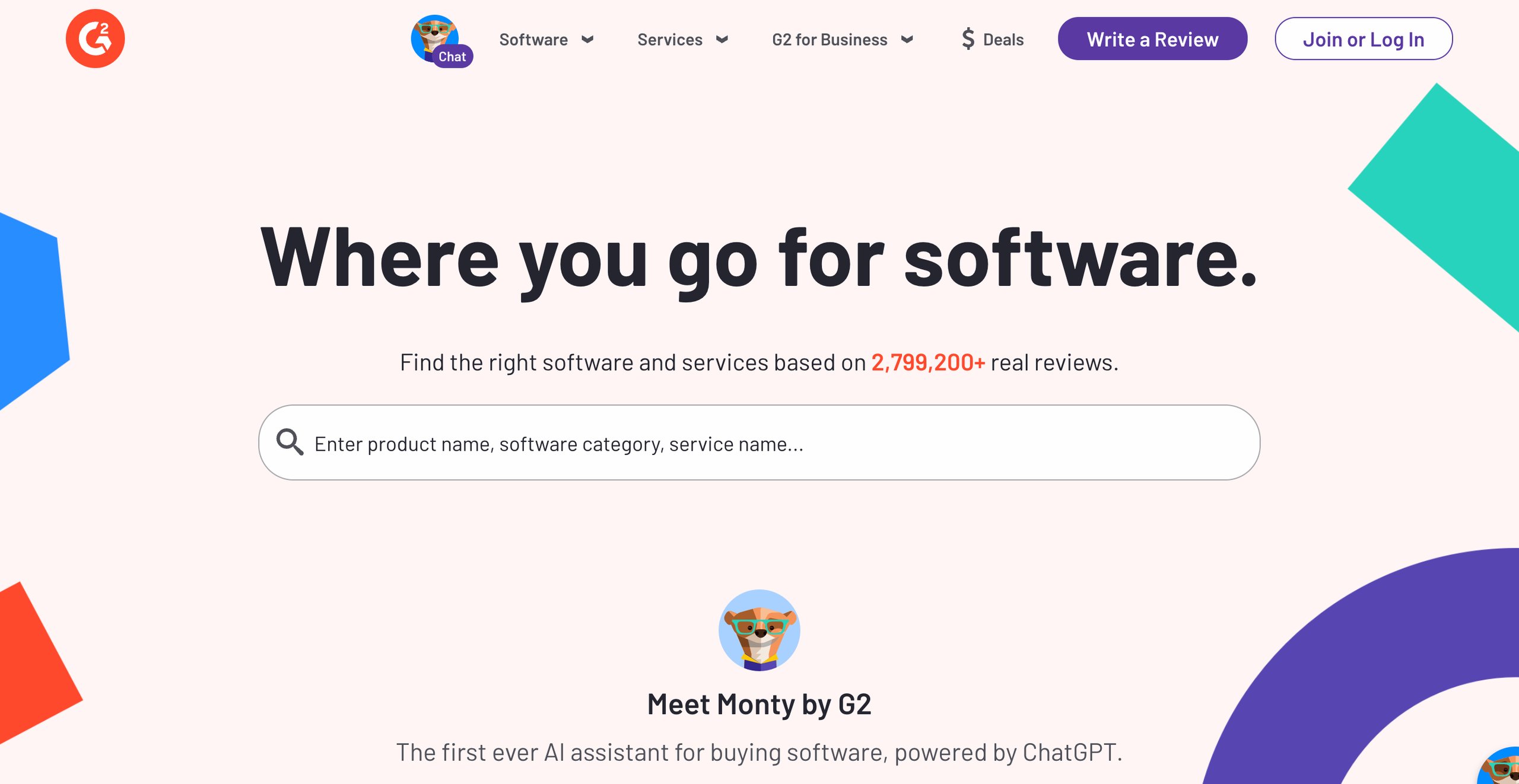This screenshot has width=1519, height=784.
Task: Click the Monty by G2 avatar icon
Action: click(760, 630)
